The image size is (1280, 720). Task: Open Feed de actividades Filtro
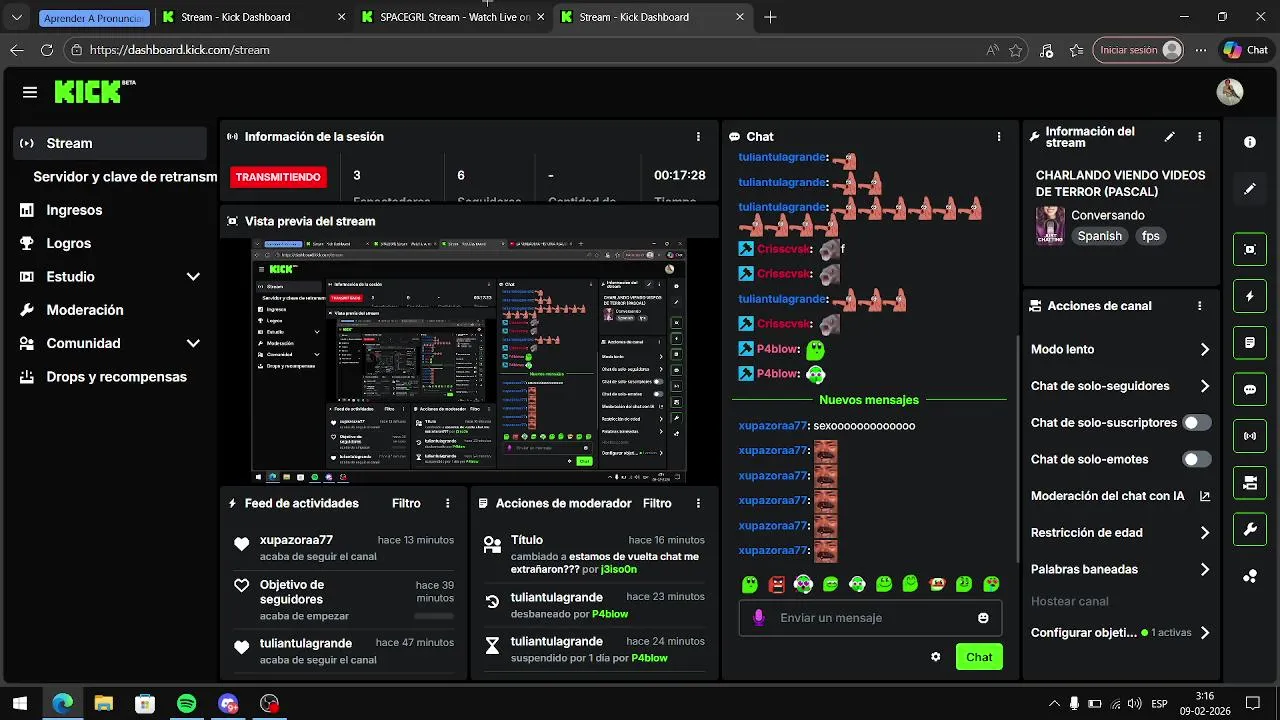click(x=406, y=503)
